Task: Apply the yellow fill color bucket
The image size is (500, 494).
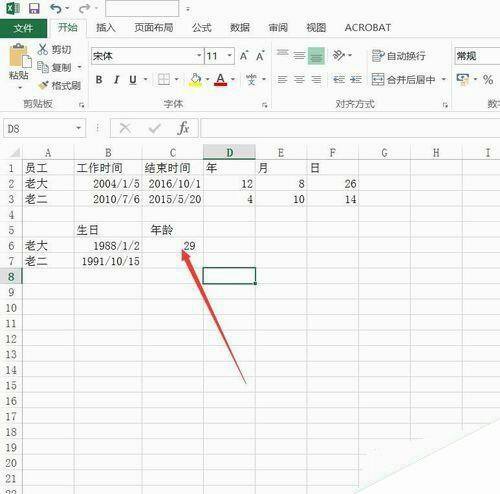Action: point(195,80)
